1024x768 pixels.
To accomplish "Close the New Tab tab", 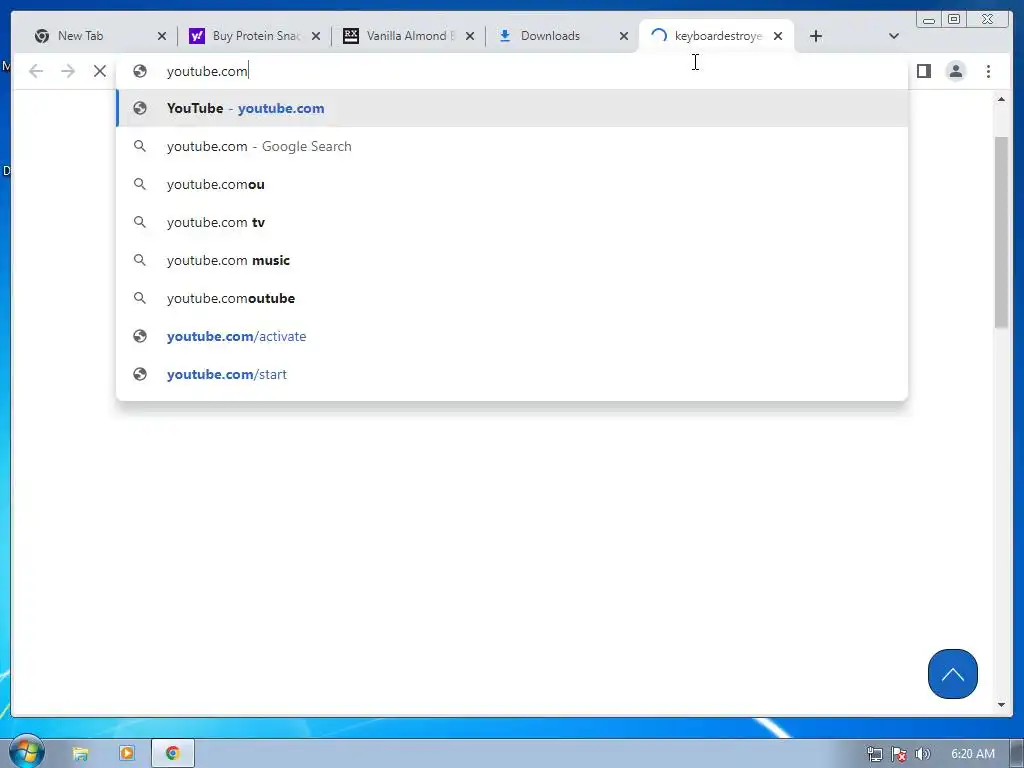I will click(162, 36).
